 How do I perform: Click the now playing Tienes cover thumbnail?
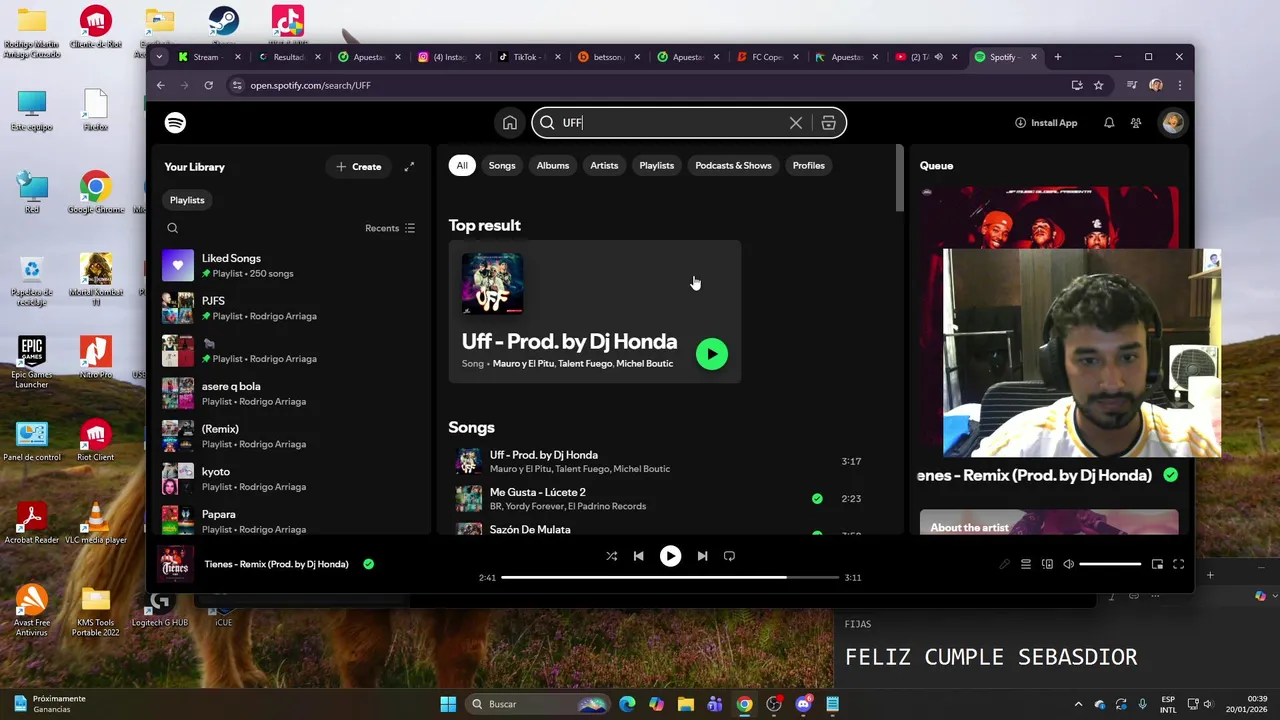tap(175, 564)
